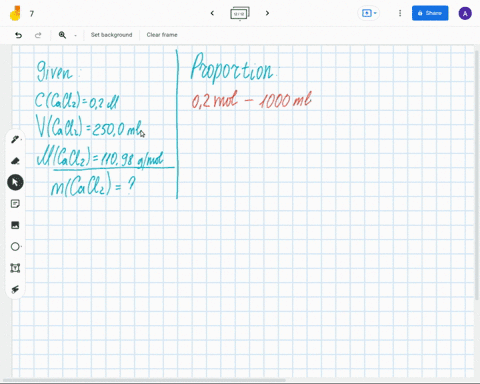Insert an image
This screenshot has height=384, width=480.
point(15,225)
